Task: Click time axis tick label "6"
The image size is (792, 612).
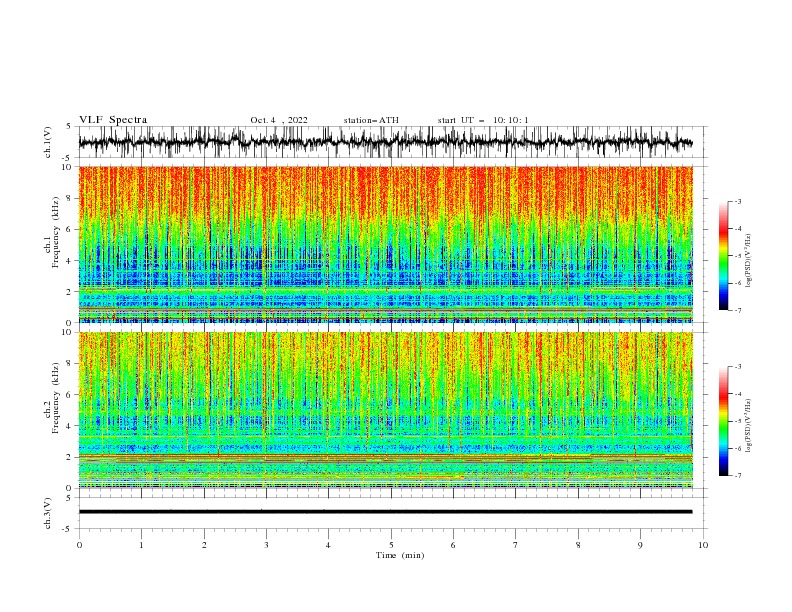Action: click(x=453, y=545)
